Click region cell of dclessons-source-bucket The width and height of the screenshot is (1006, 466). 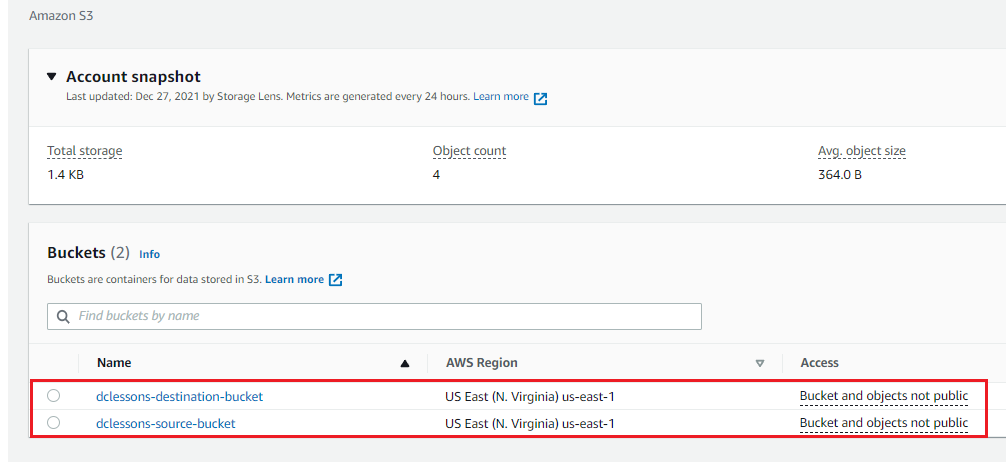[x=530, y=424]
